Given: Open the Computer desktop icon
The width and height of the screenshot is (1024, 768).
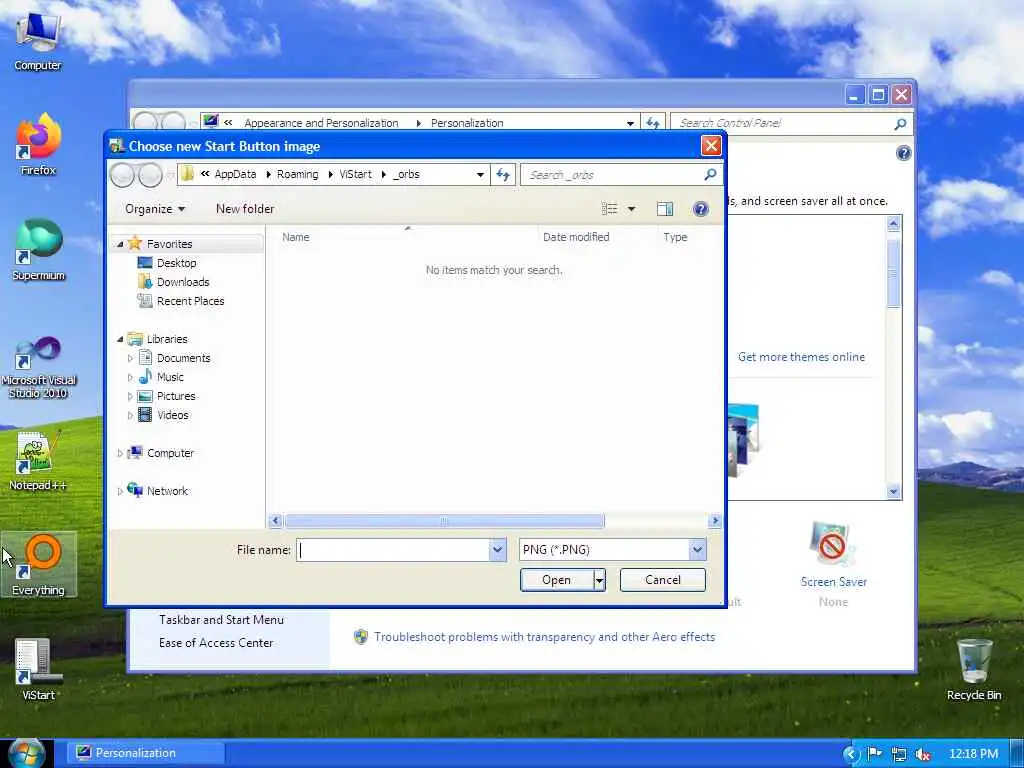Looking at the screenshot, I should pyautogui.click(x=38, y=40).
